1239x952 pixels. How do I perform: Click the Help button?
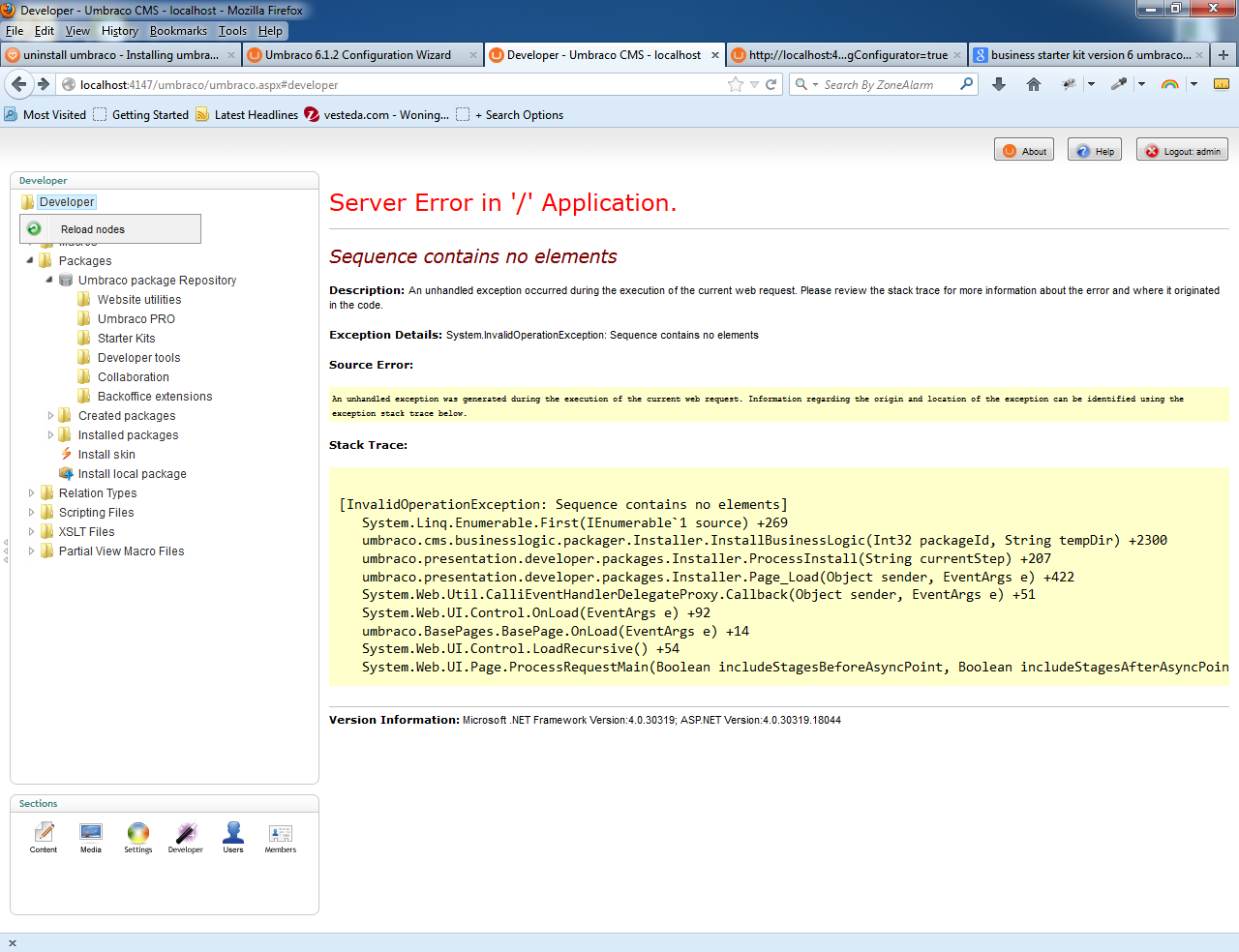(x=1095, y=150)
